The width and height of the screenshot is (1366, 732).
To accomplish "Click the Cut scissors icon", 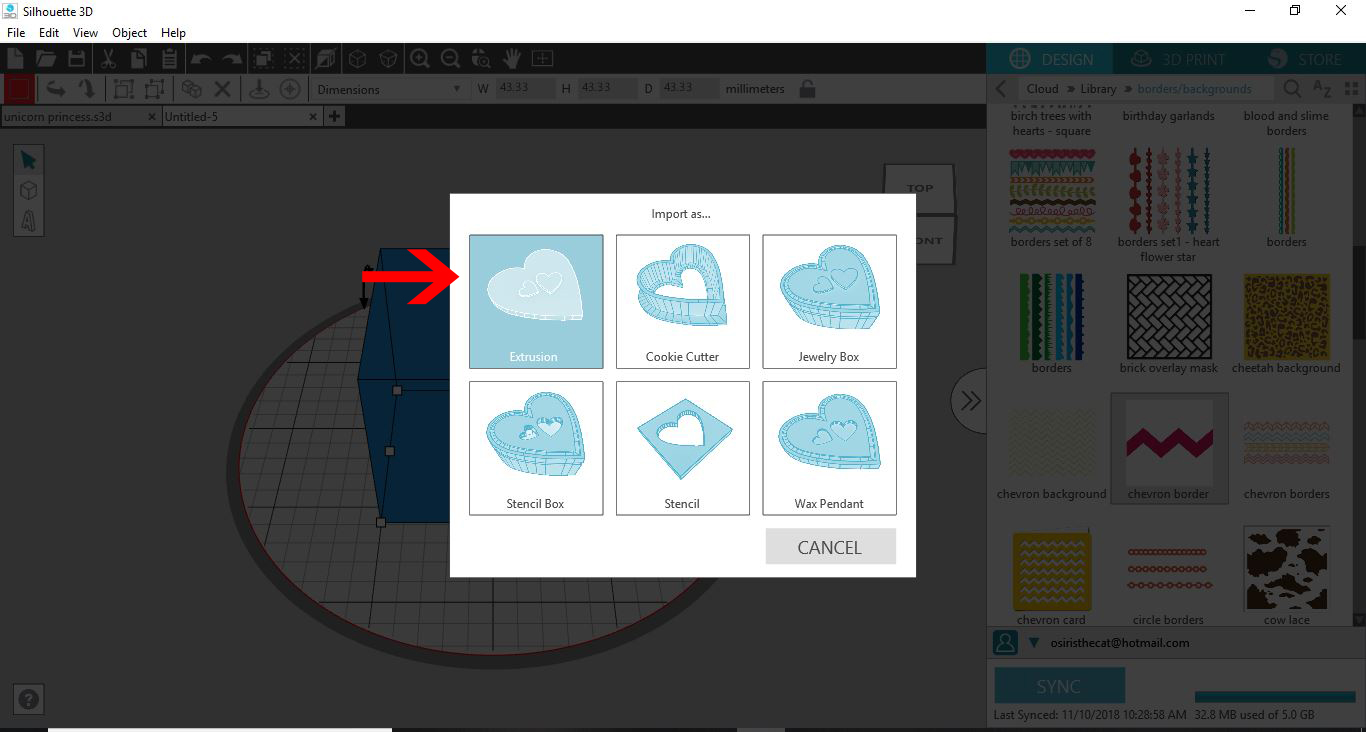I will (x=108, y=59).
